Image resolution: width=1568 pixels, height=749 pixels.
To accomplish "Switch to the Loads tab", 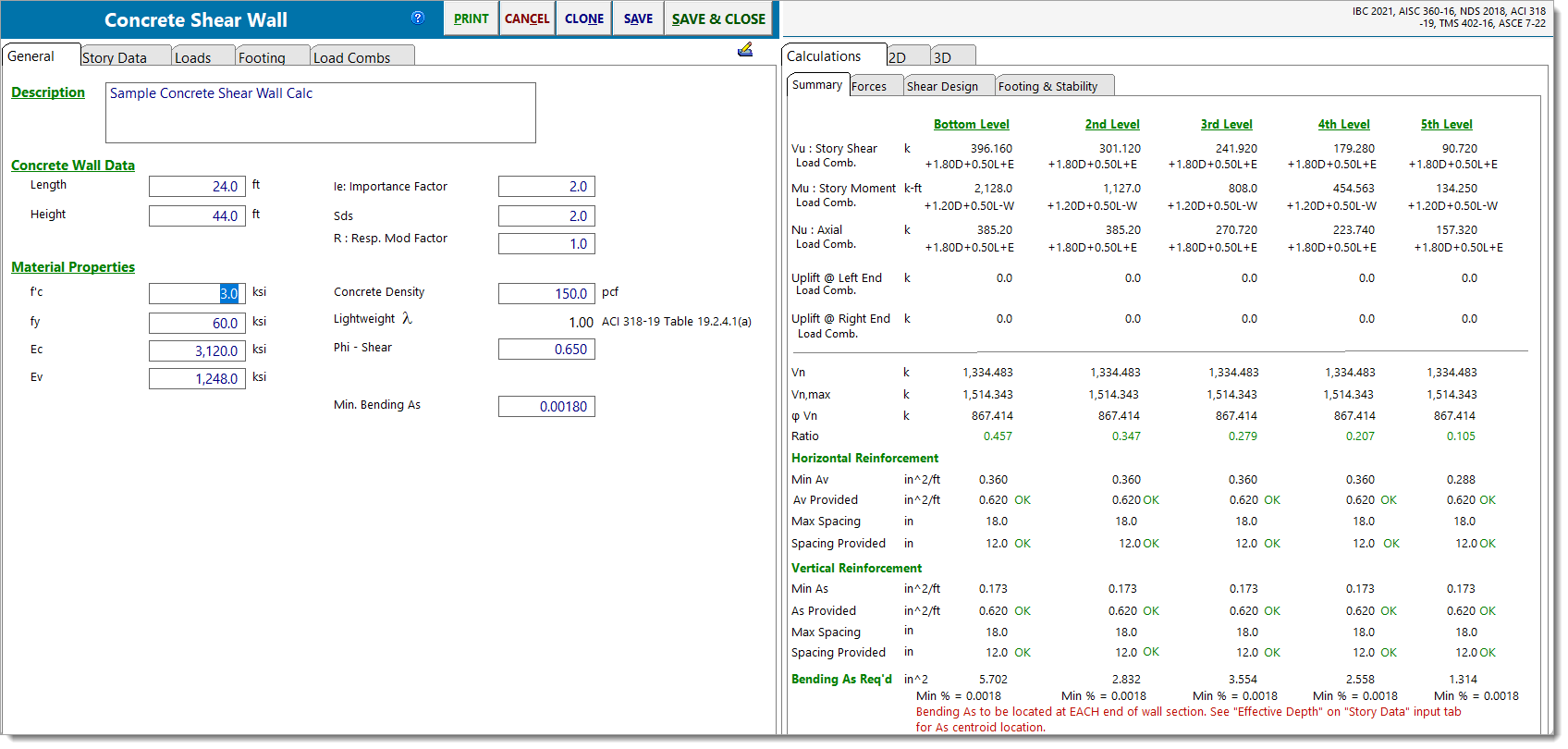I will pos(193,57).
